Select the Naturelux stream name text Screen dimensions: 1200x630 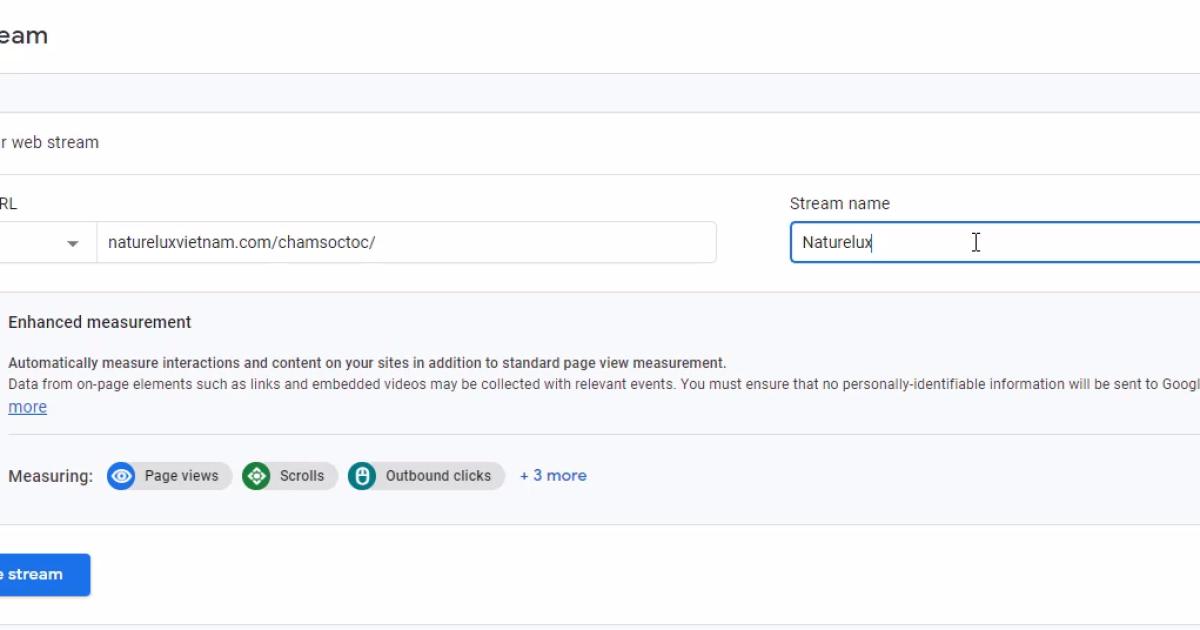click(x=836, y=242)
